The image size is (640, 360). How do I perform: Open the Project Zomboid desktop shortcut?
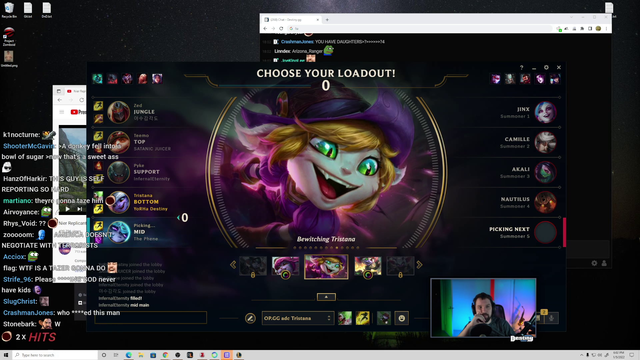click(9, 37)
